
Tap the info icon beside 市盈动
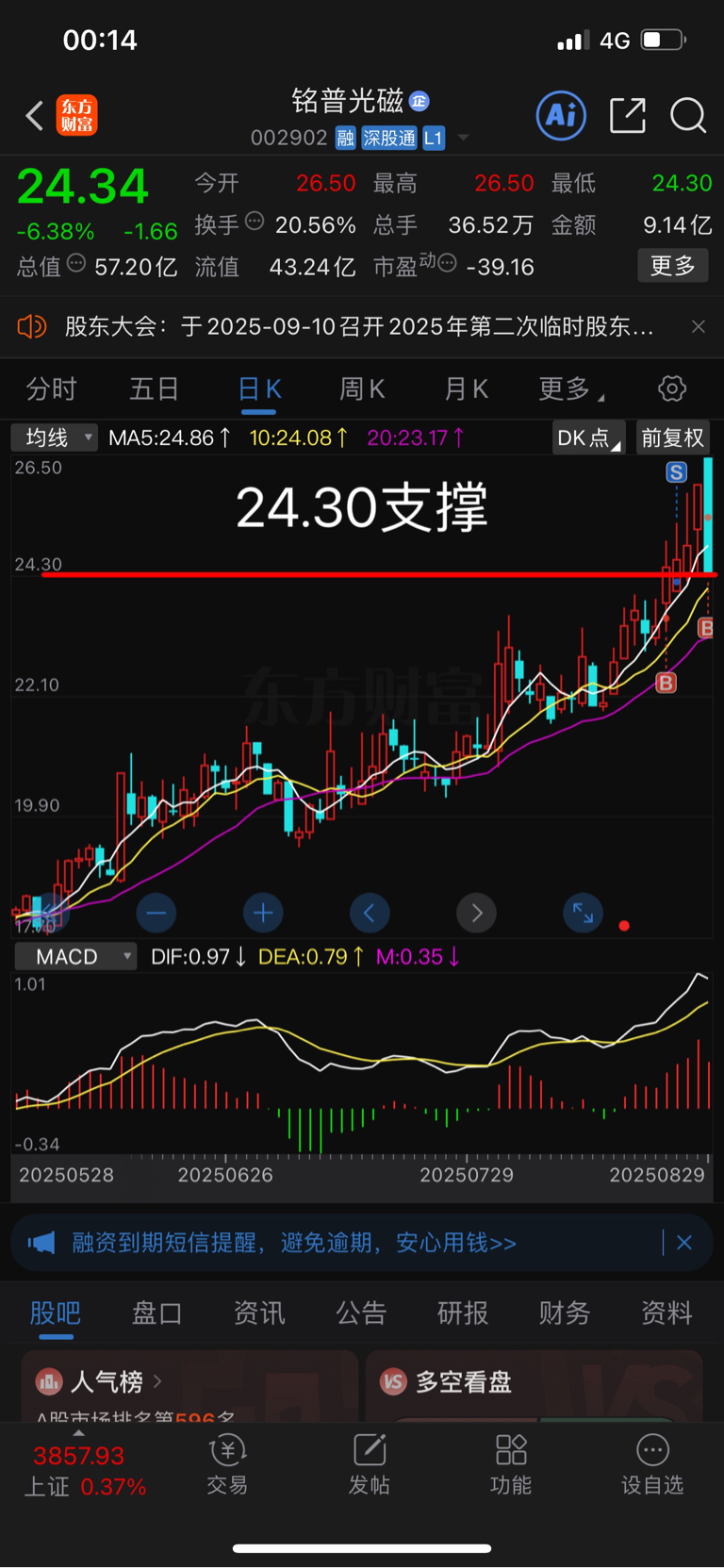pos(448,263)
